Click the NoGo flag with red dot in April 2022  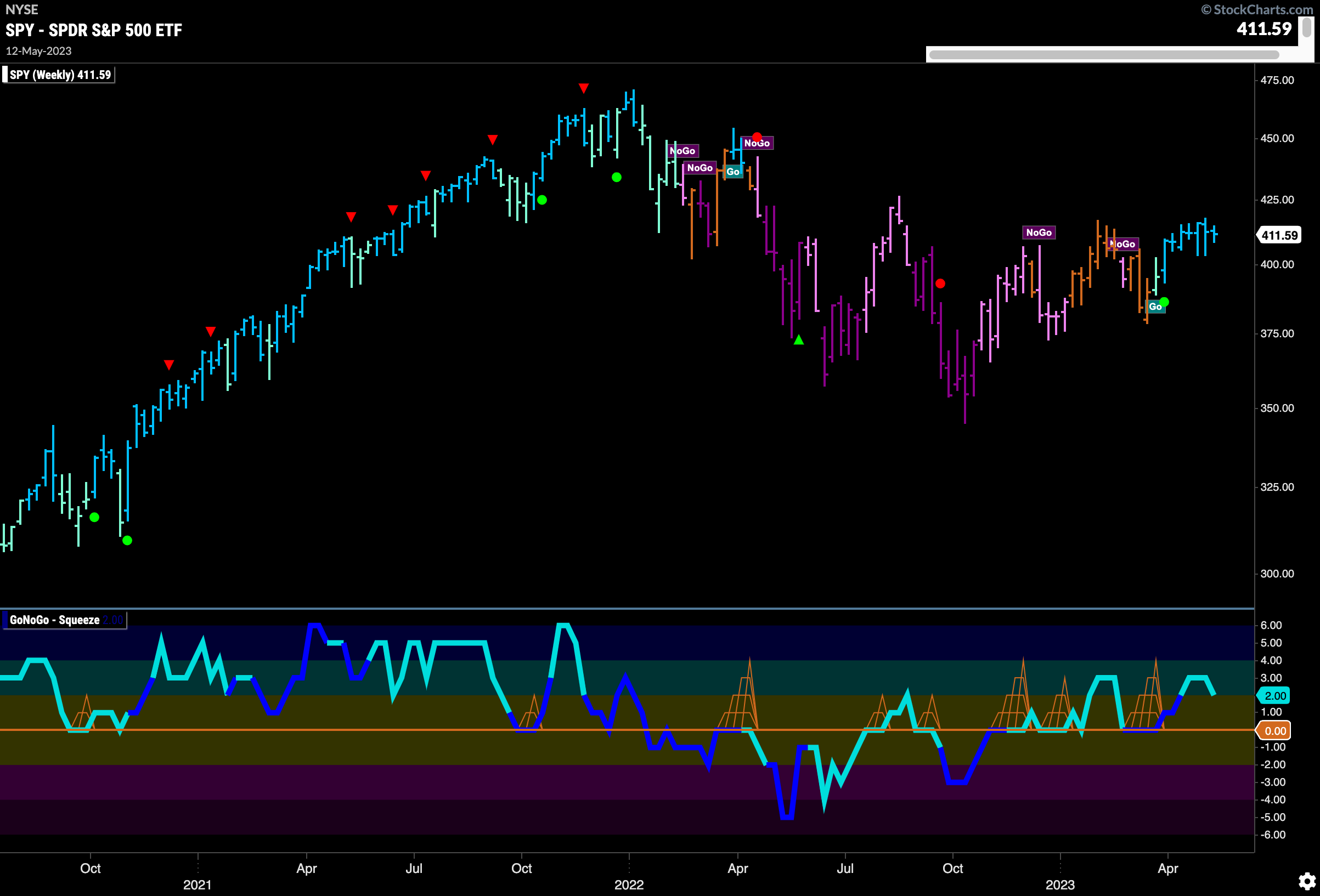[757, 143]
